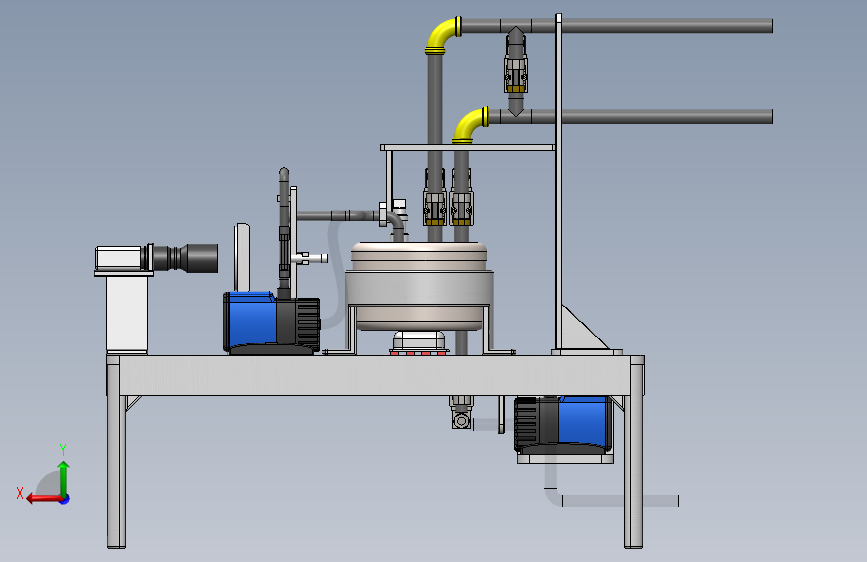Click the red X label beside the triad
This screenshot has width=867, height=562.
[20, 493]
